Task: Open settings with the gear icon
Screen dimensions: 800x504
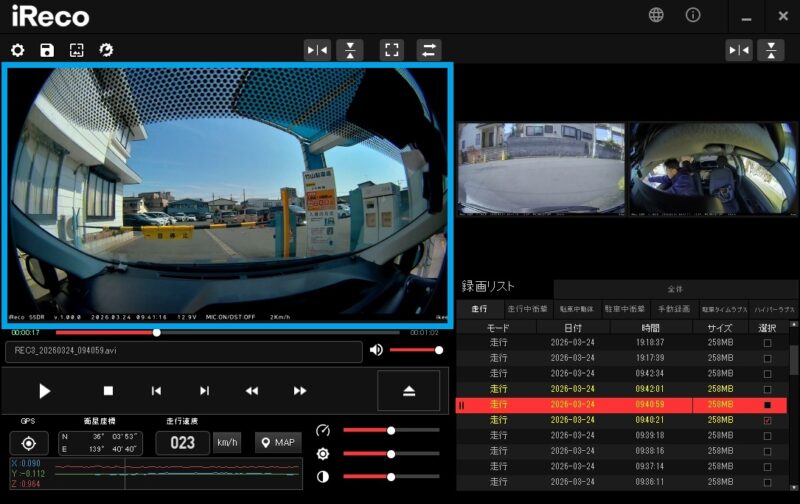Action: pos(17,50)
